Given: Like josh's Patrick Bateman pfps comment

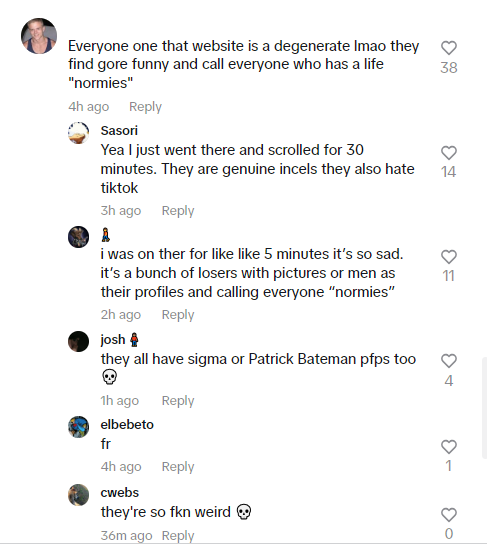Looking at the screenshot, I should click(x=449, y=361).
